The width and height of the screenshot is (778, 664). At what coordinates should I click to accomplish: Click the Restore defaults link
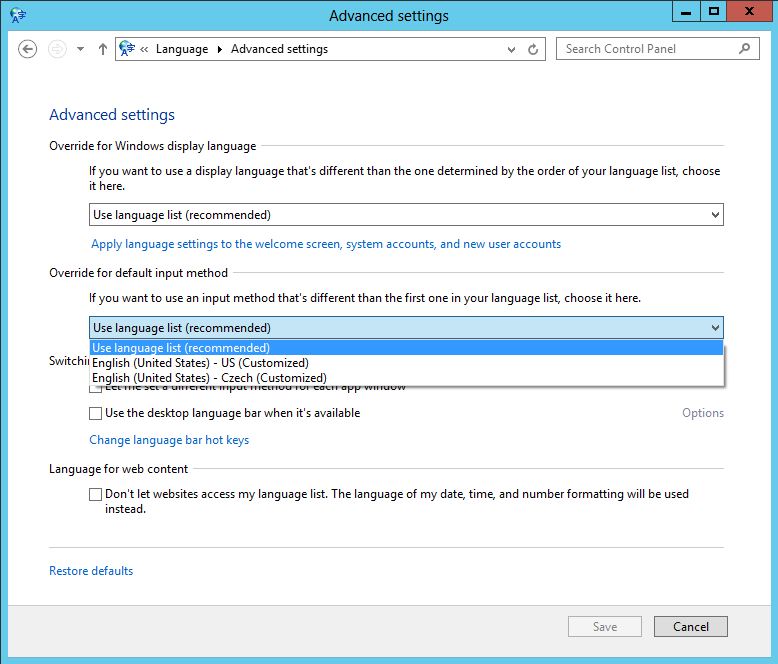(x=91, y=571)
